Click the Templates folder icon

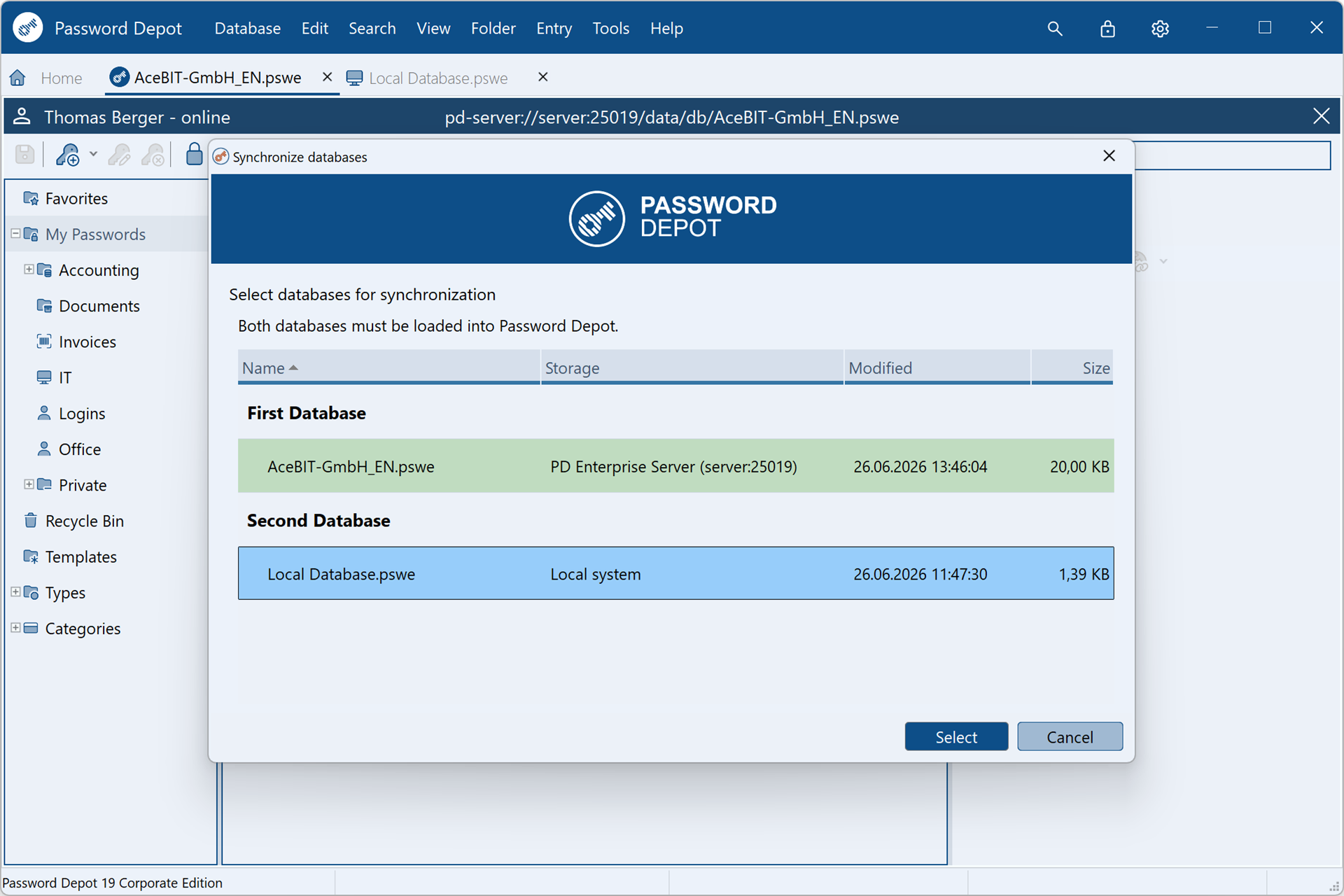tap(31, 556)
